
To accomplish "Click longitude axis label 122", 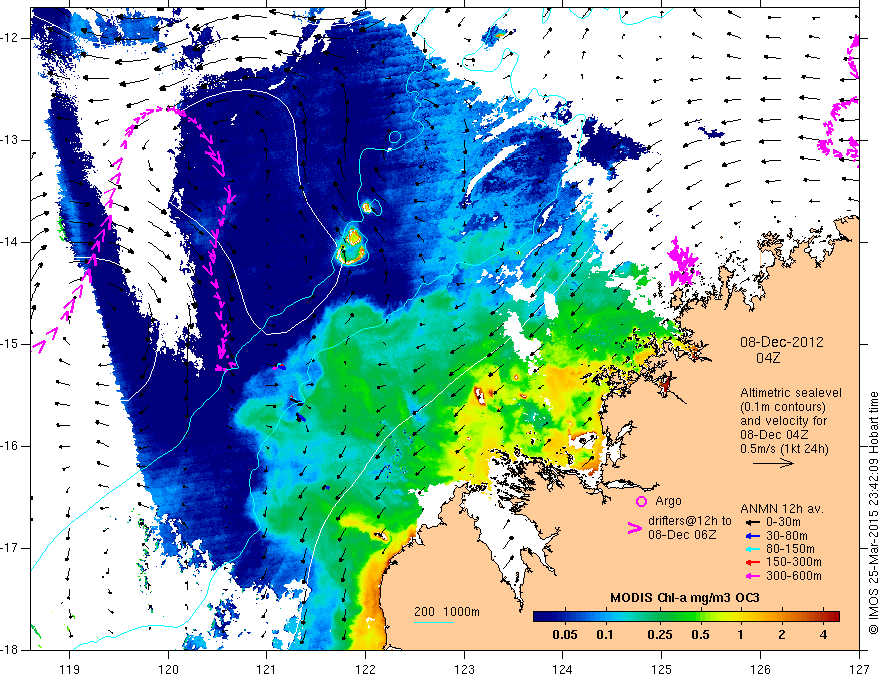I will coord(365,670).
